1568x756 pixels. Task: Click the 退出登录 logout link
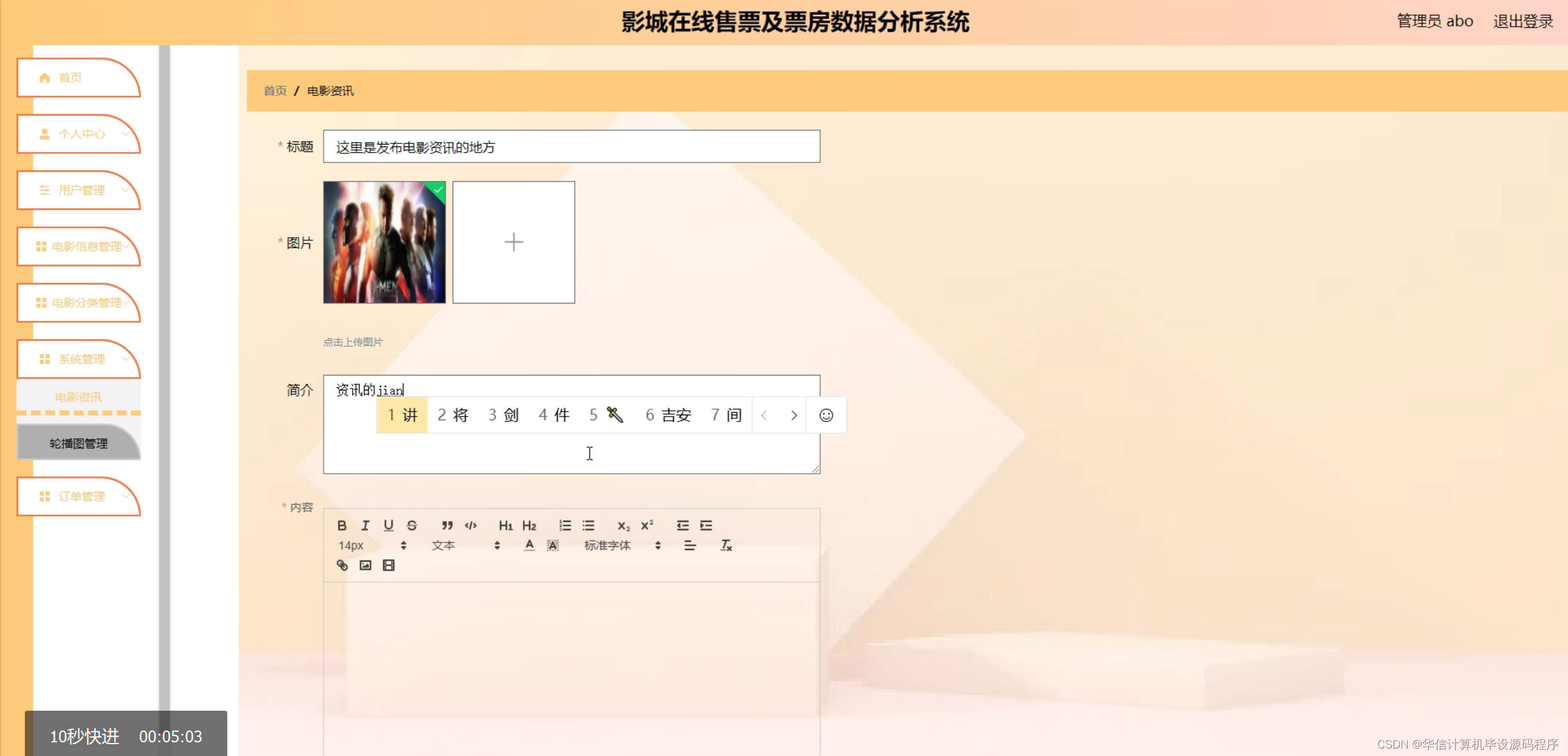(1523, 21)
